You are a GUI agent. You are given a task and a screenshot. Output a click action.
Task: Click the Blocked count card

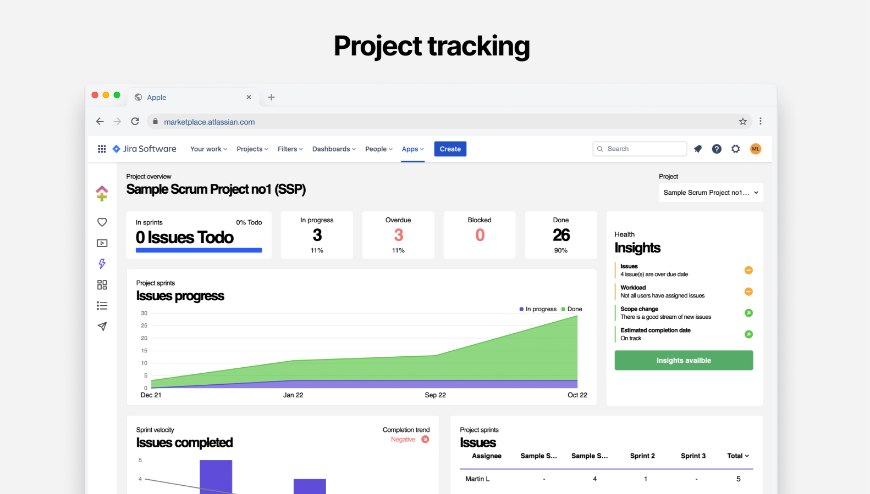[479, 235]
